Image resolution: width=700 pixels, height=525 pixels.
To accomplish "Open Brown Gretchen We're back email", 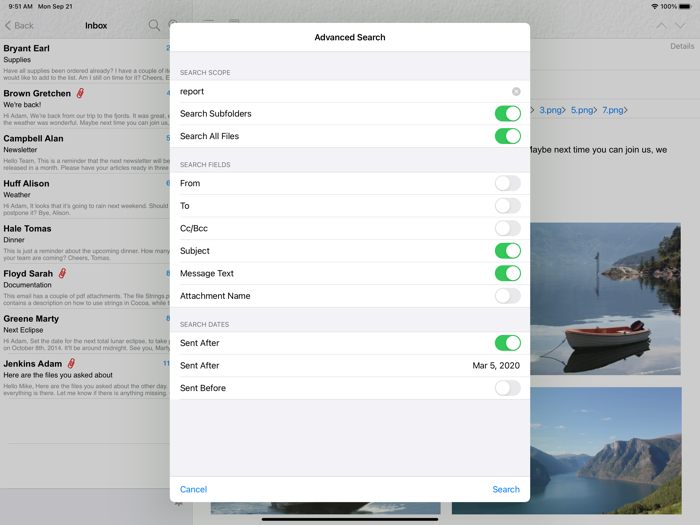I will point(85,108).
